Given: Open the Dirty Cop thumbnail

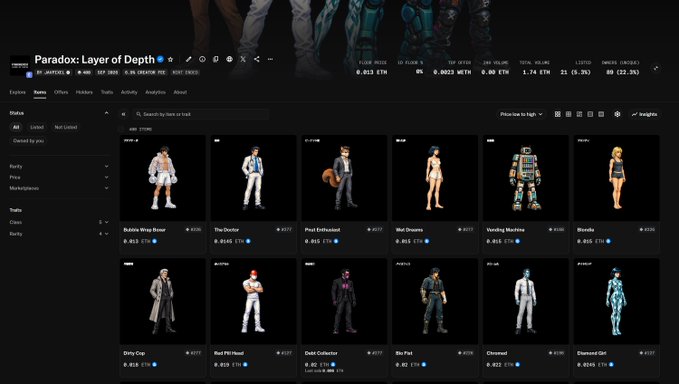Looking at the screenshot, I should 163,301.
